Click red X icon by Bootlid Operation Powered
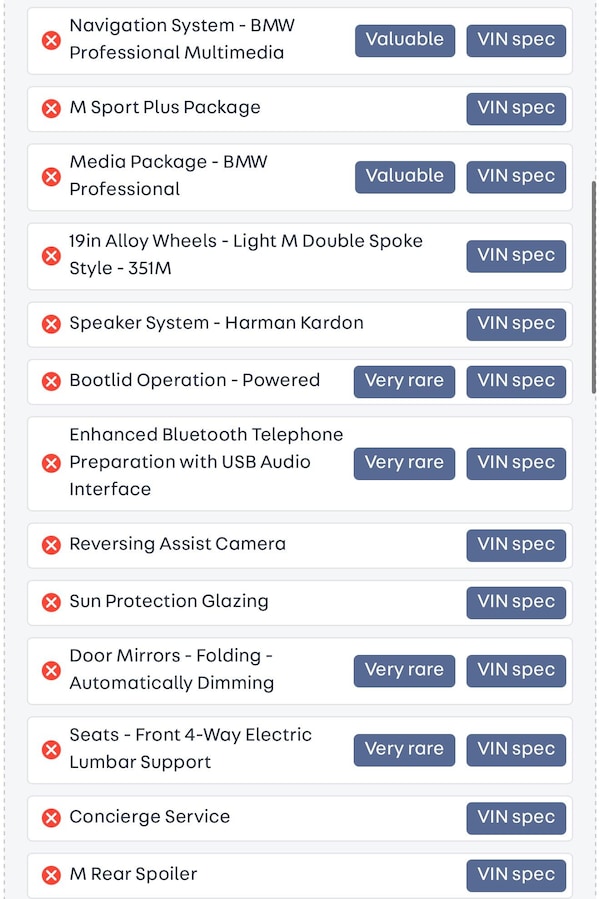 [x=51, y=381]
